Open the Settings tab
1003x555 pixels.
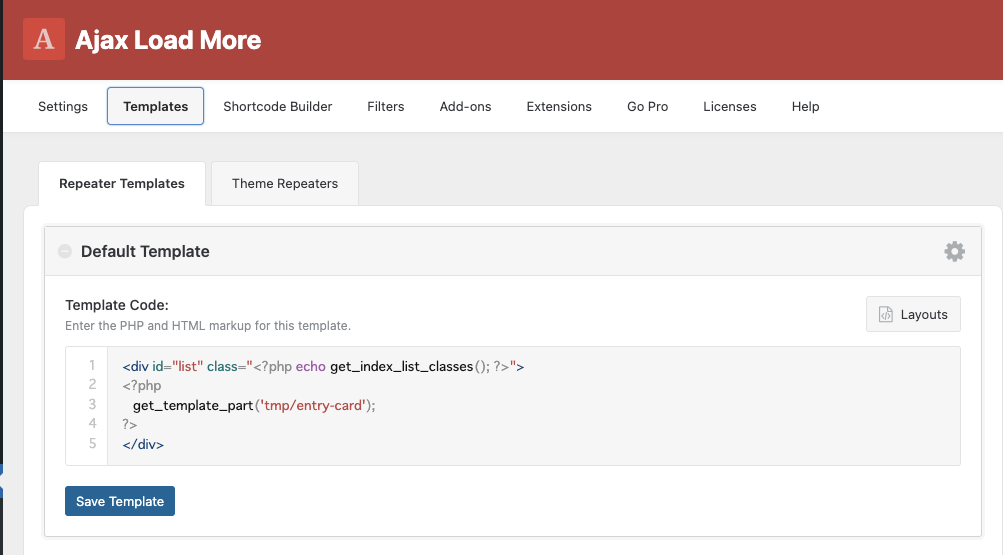[63, 106]
